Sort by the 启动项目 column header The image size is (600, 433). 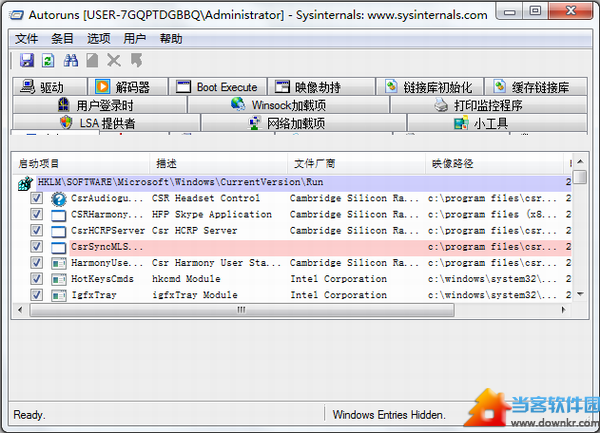coord(80,164)
